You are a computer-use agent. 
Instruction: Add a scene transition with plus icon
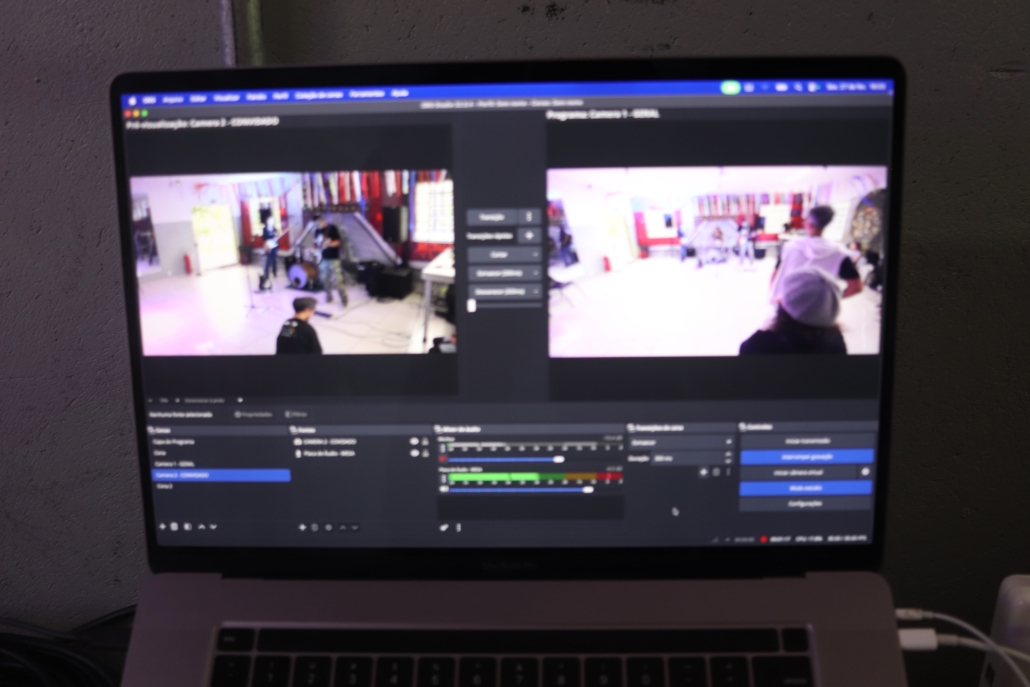tap(703, 471)
